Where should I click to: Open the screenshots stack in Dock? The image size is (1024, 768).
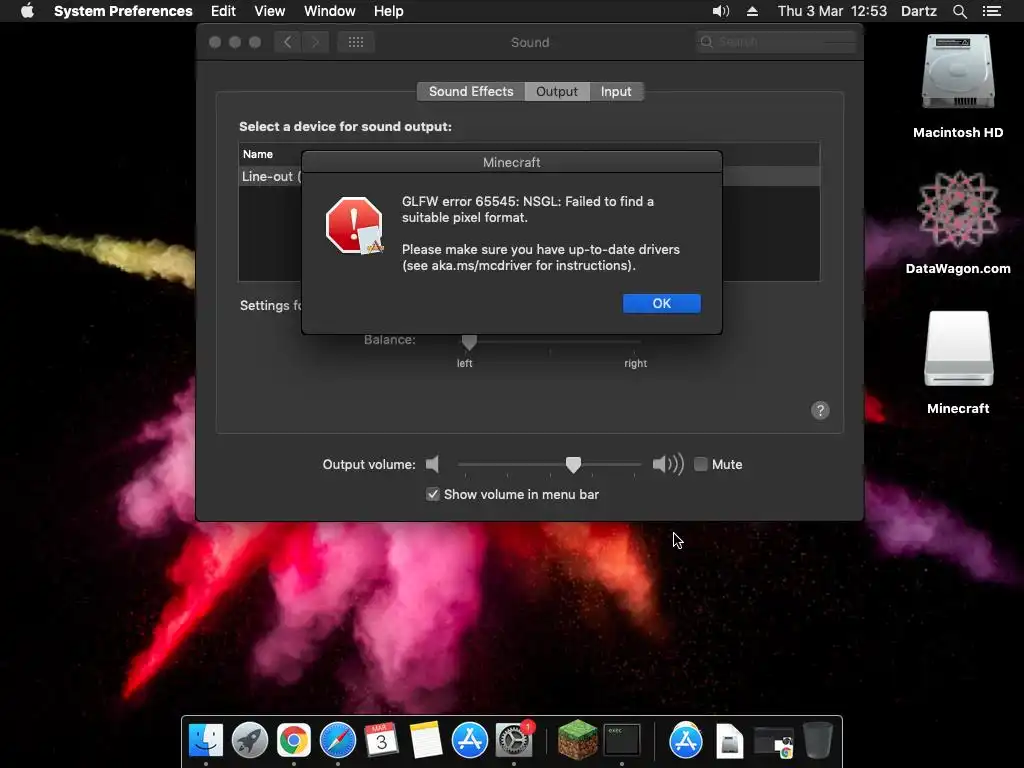(774, 742)
